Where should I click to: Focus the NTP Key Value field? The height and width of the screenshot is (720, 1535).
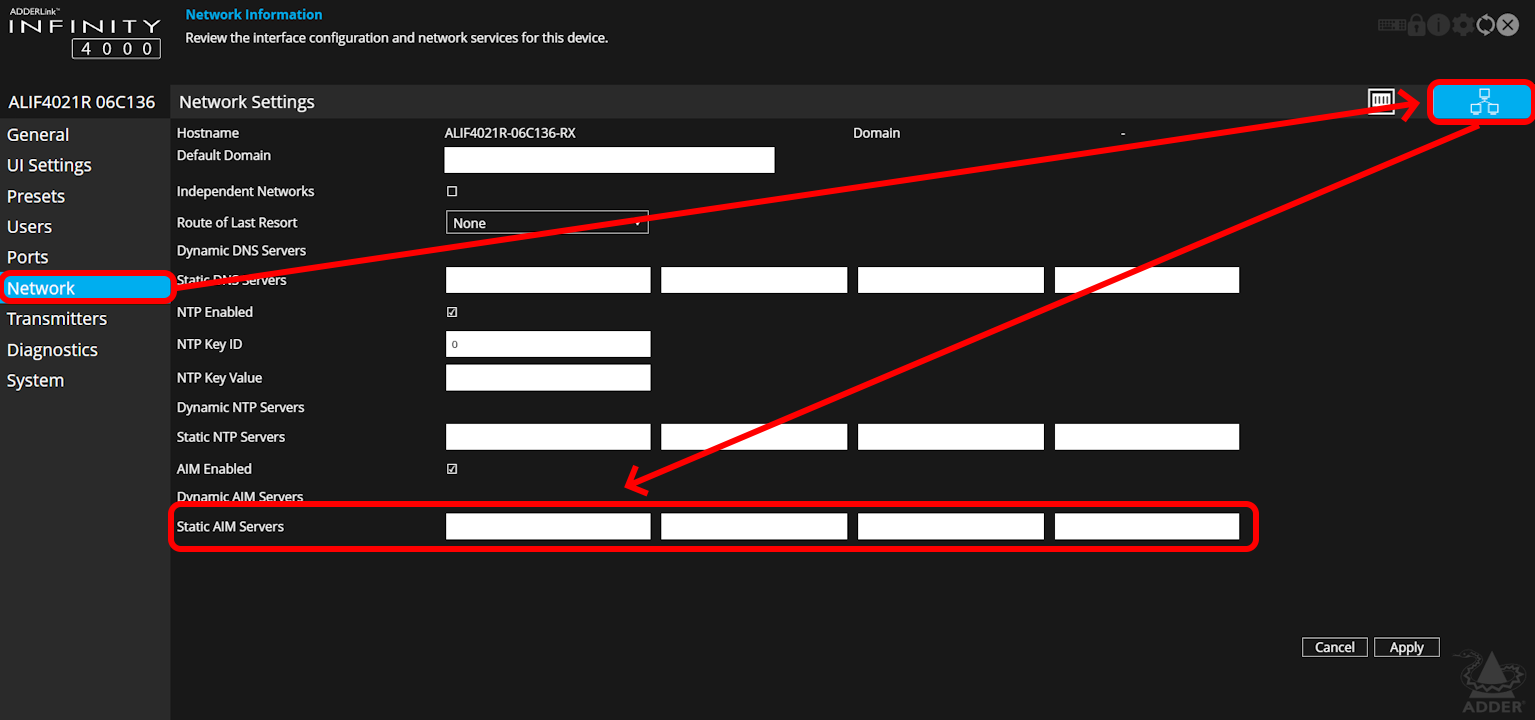[x=548, y=377]
